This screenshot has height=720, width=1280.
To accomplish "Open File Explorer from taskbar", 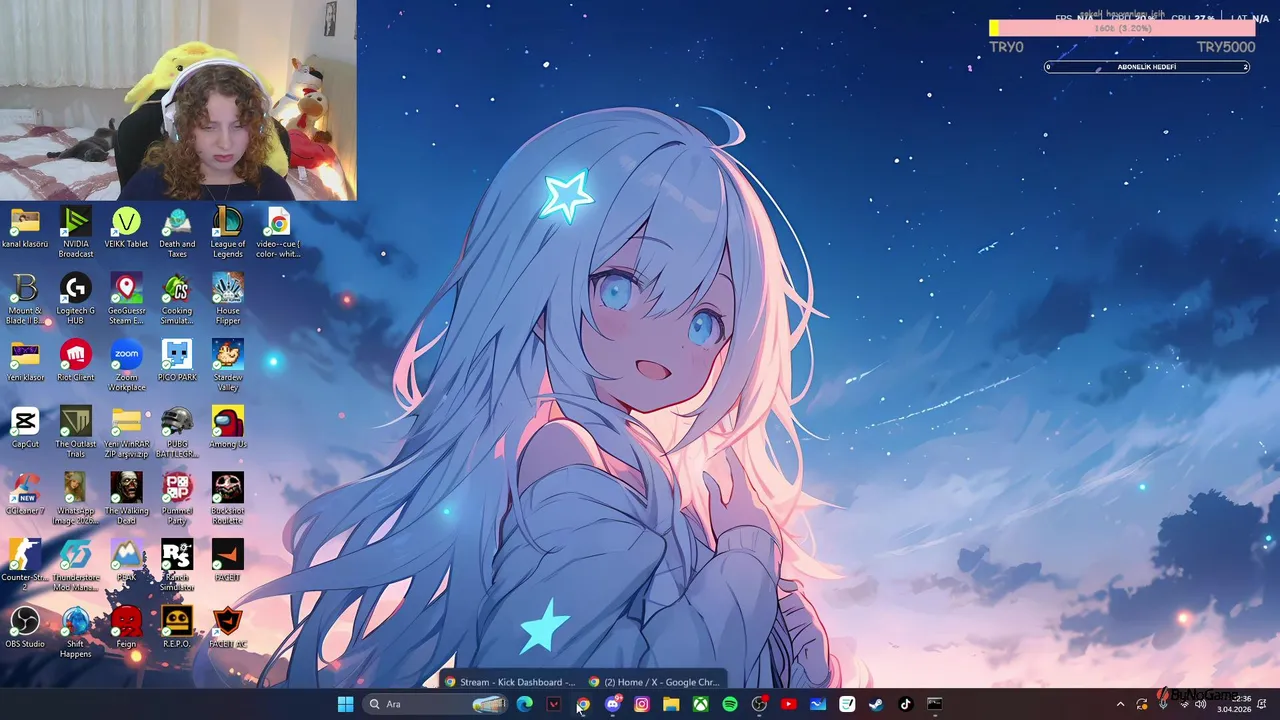I will (671, 704).
